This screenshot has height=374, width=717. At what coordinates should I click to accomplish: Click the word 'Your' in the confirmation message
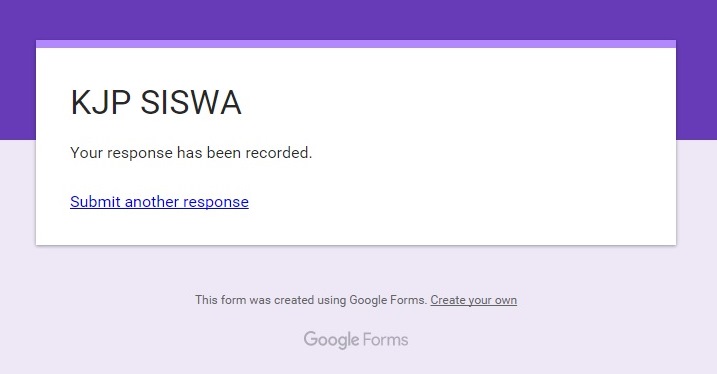tap(86, 153)
